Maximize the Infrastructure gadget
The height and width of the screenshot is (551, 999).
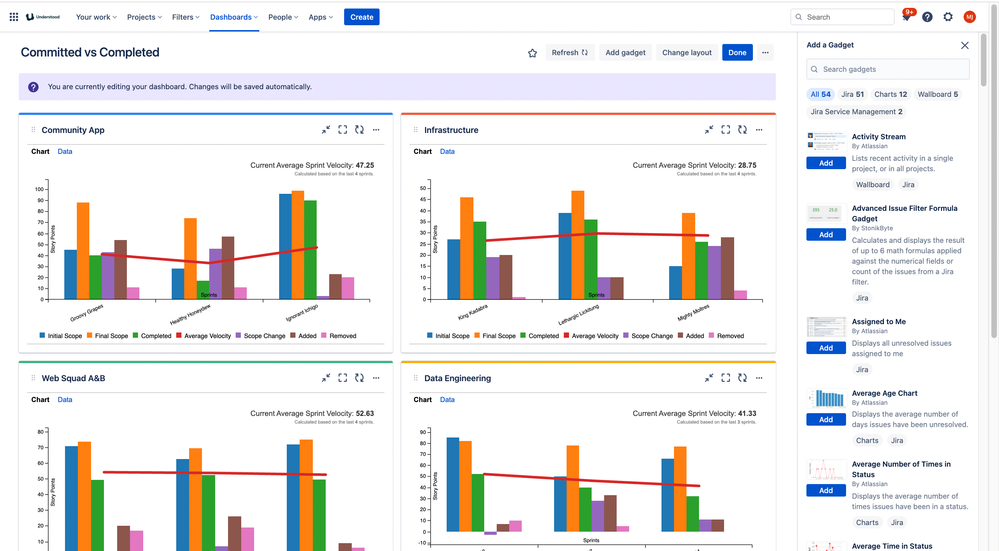tap(725, 130)
